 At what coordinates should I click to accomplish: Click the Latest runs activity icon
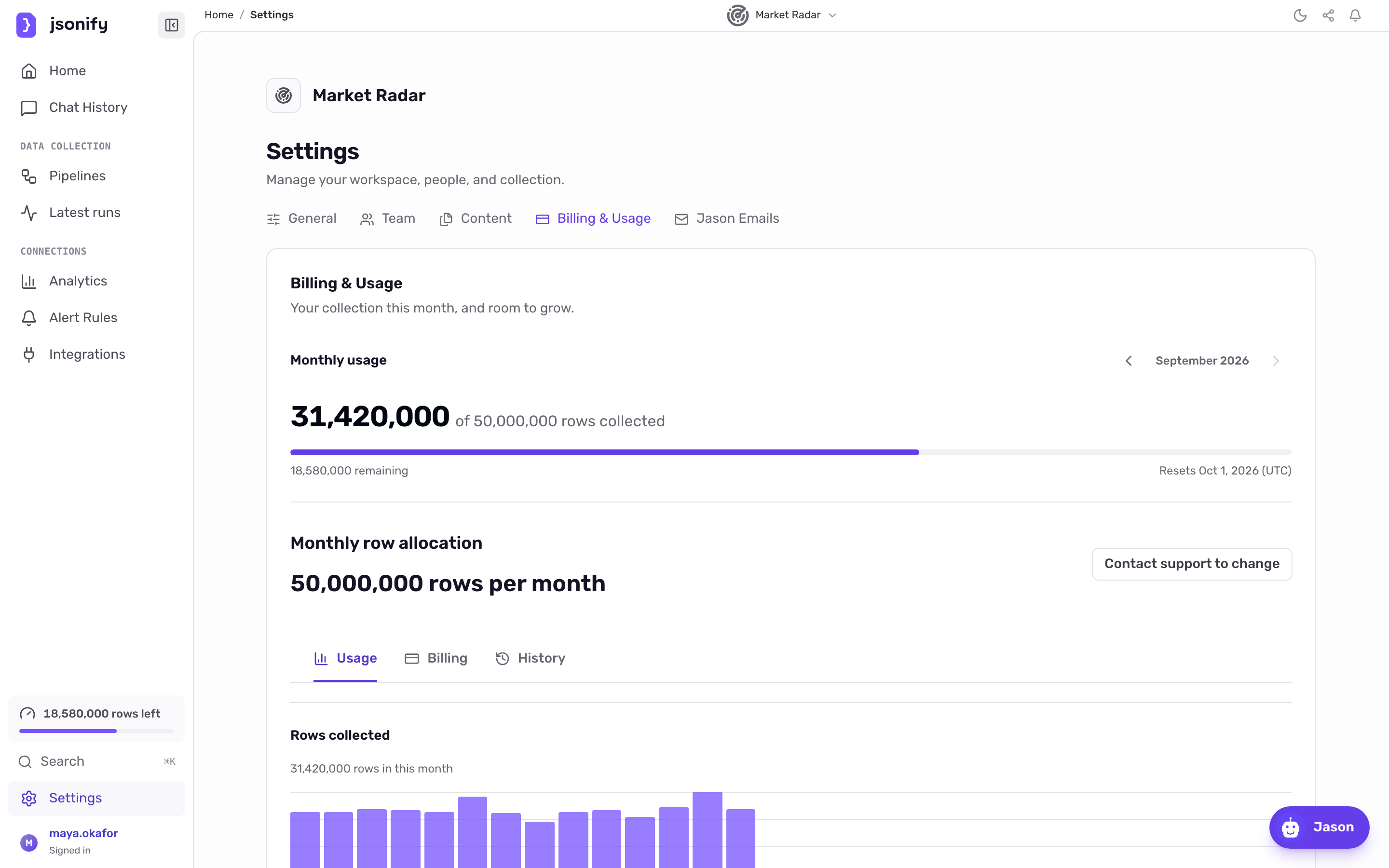[29, 212]
